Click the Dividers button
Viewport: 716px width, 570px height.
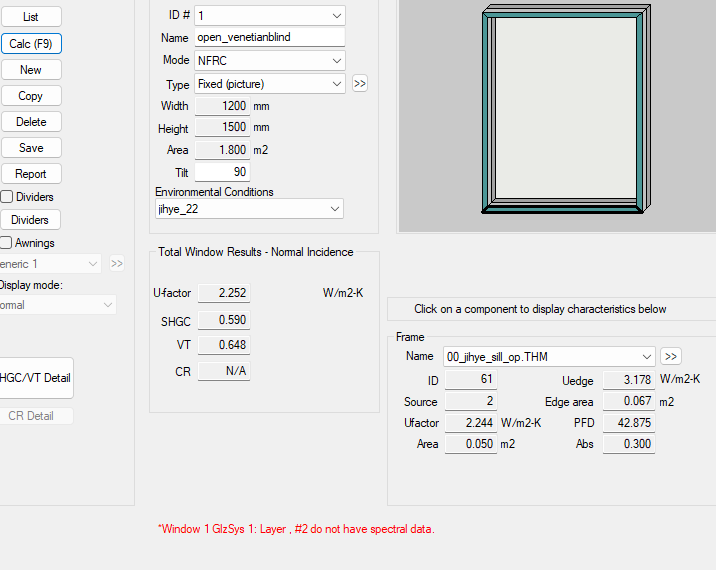(30, 220)
